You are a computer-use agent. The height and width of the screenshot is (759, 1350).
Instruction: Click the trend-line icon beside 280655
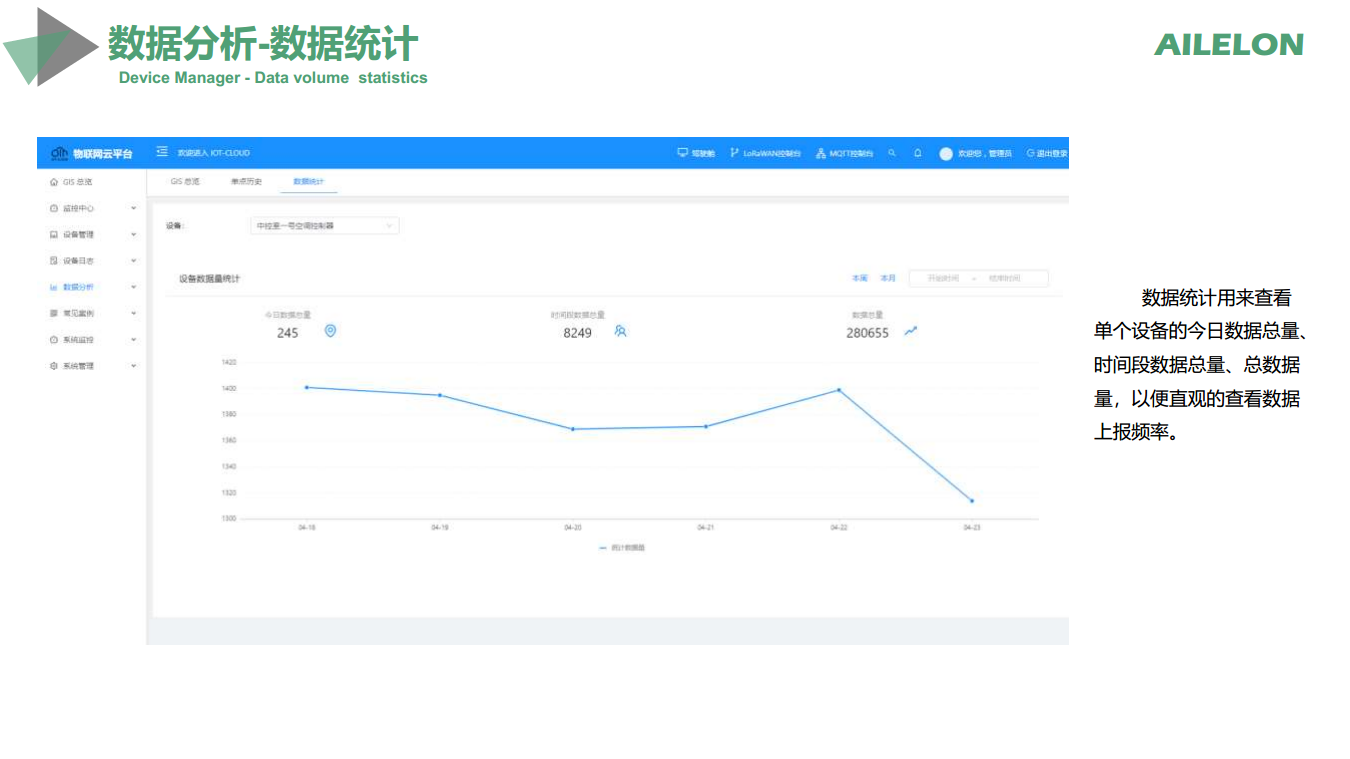tap(911, 331)
